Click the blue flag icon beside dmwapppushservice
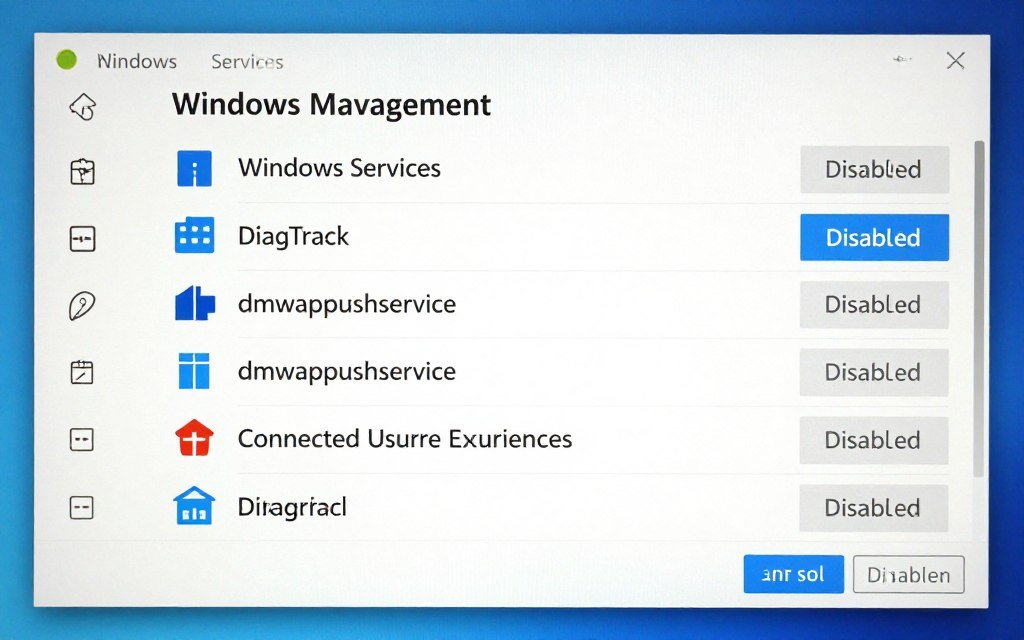This screenshot has width=1024, height=640. coord(194,303)
